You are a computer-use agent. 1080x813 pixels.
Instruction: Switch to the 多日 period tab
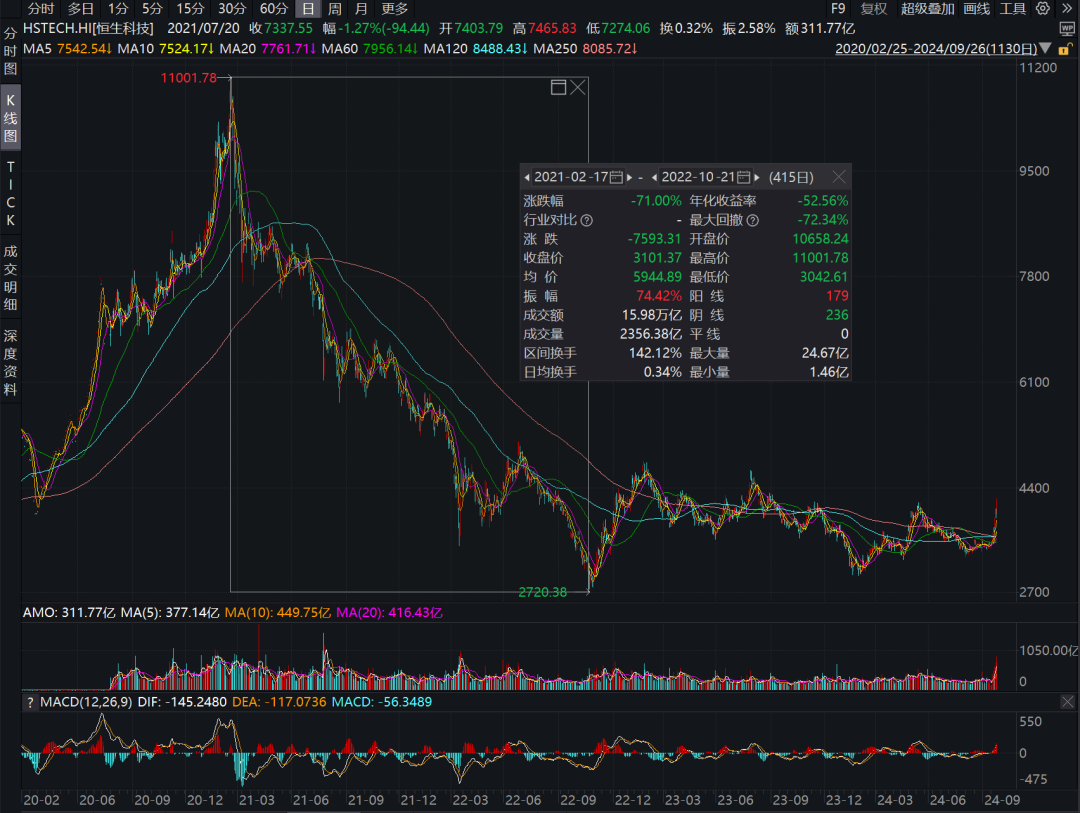(81, 9)
